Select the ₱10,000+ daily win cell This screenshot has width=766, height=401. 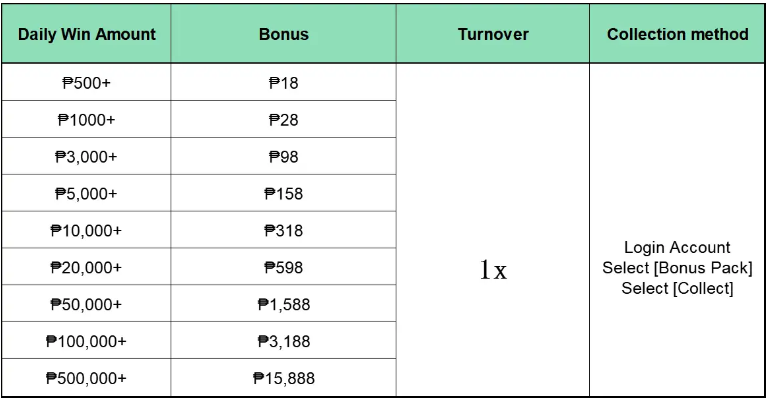click(x=86, y=231)
